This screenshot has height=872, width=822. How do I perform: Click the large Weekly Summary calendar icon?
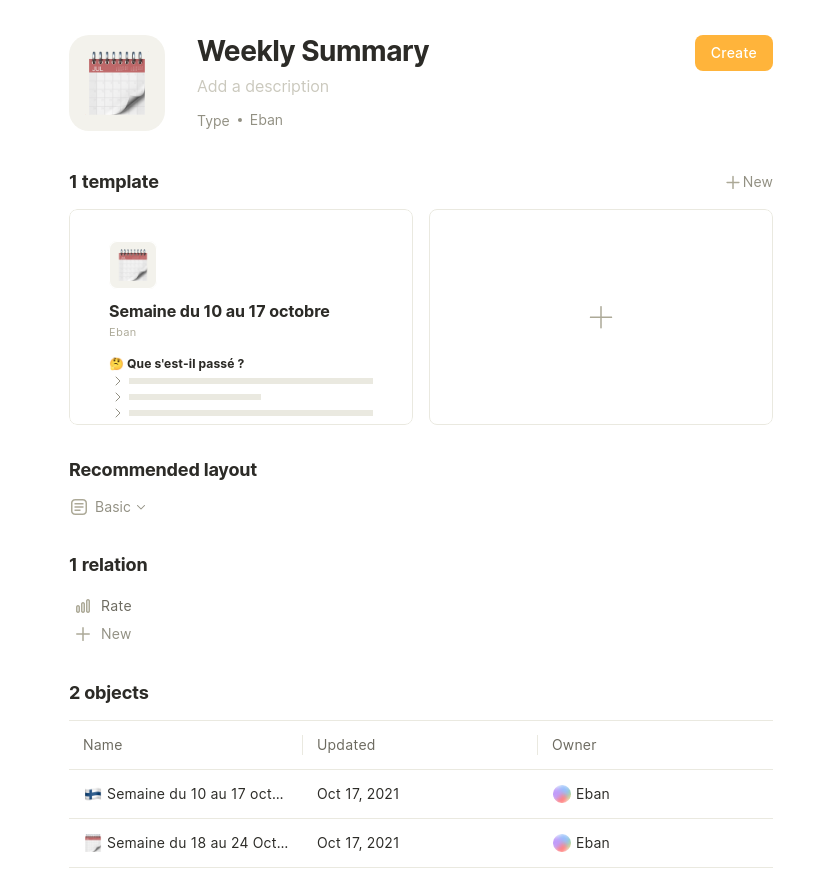tap(117, 83)
